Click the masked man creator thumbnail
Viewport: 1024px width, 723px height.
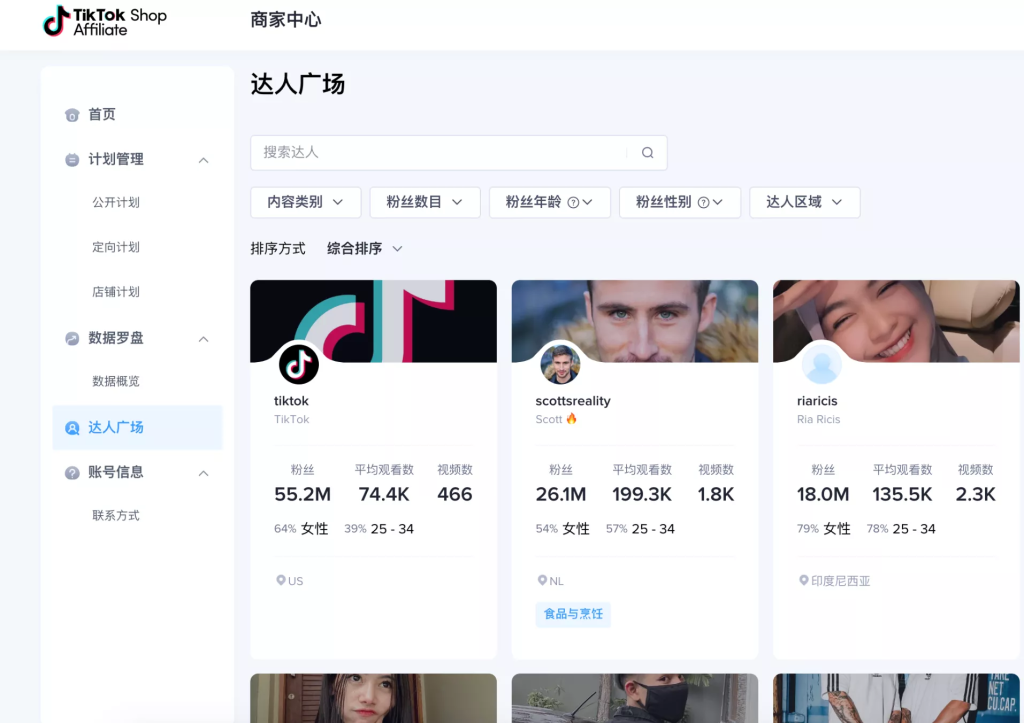tap(635, 698)
